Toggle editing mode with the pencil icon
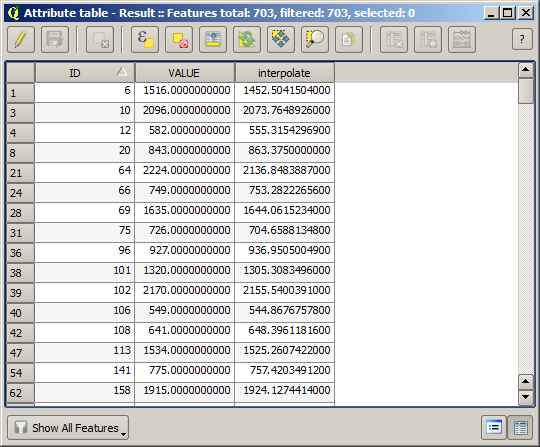This screenshot has height=447, width=540. coord(21,40)
